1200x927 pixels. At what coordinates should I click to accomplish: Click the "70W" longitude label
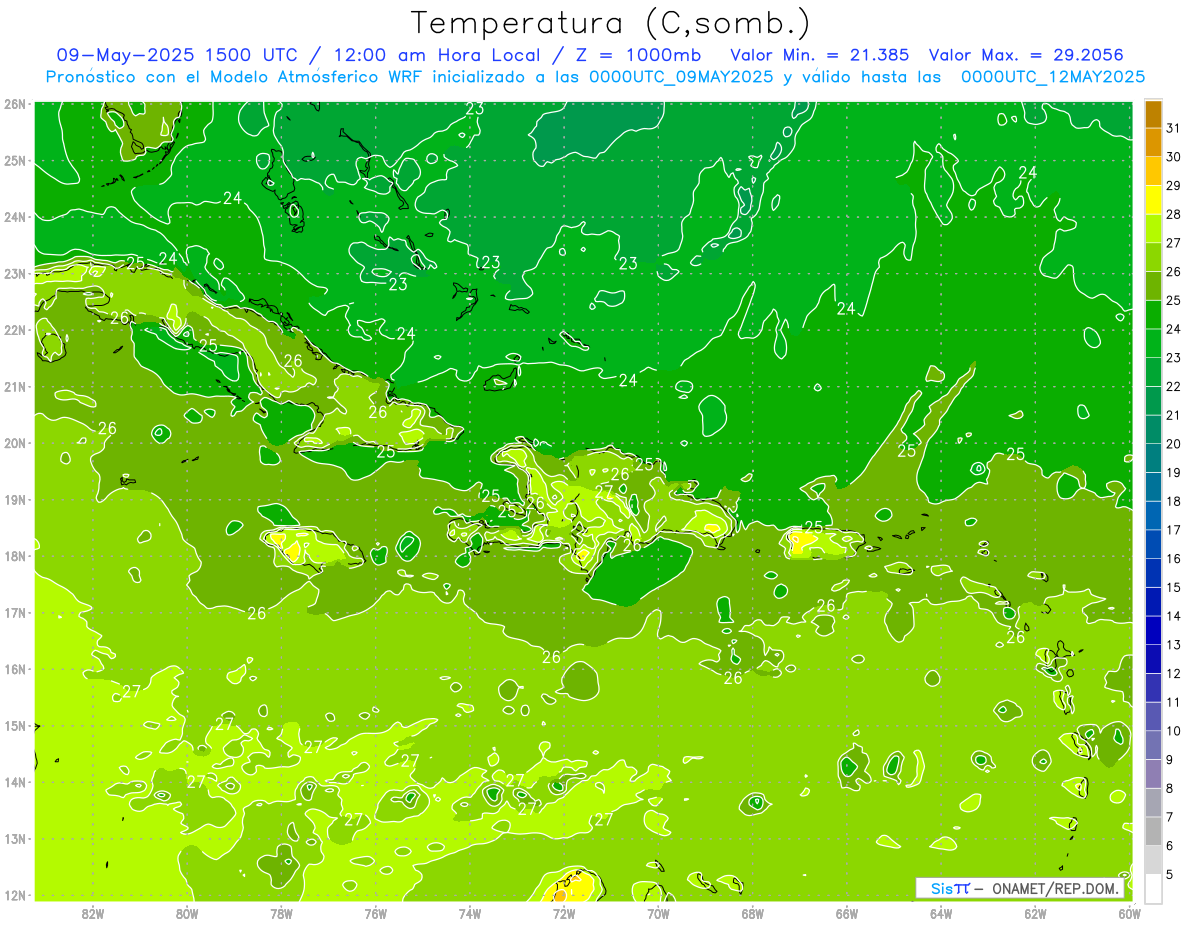658,913
